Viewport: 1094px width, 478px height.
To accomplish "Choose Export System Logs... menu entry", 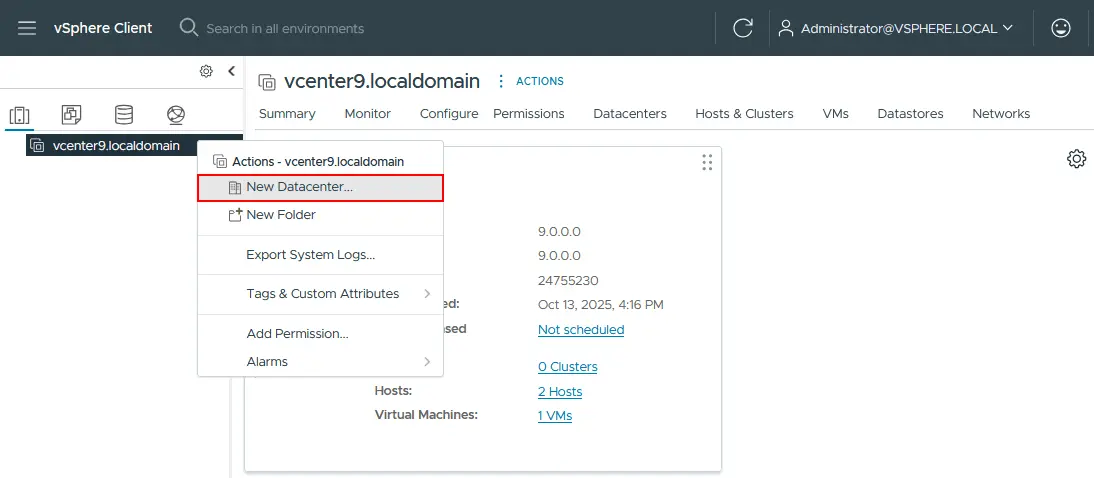I will (320, 255).
